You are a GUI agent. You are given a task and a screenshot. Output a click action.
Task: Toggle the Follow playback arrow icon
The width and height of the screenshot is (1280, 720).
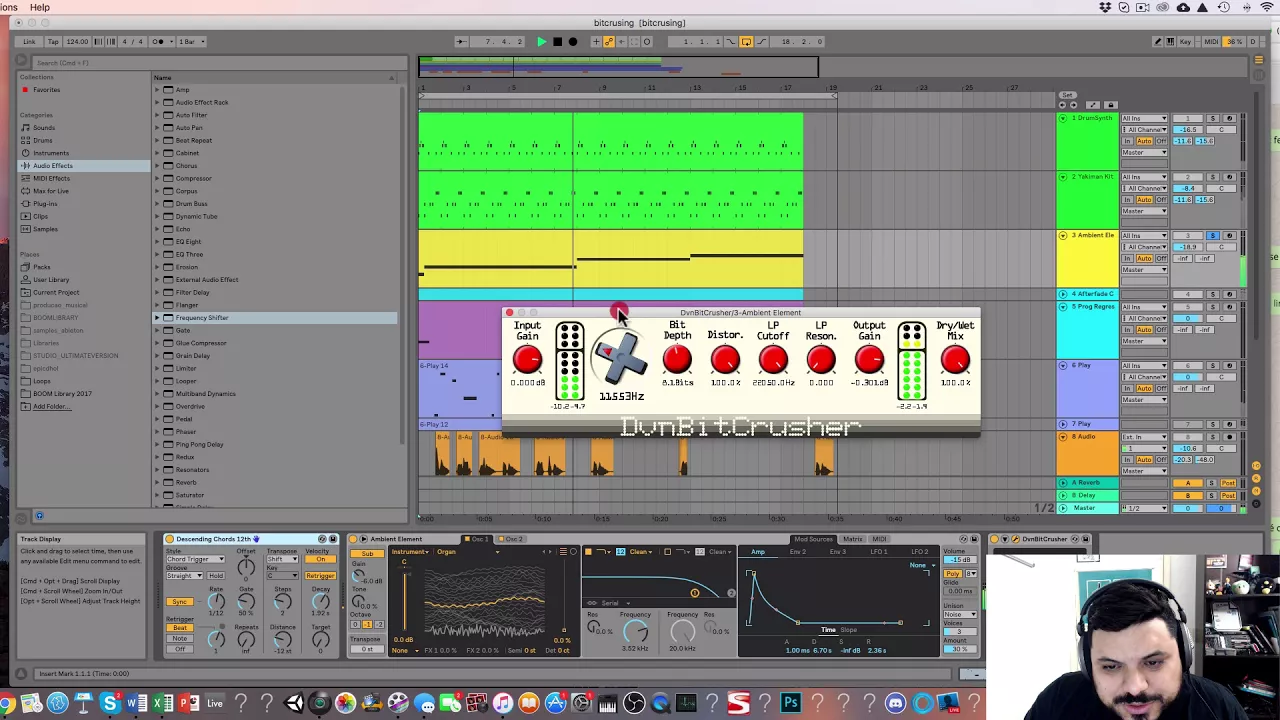461,42
